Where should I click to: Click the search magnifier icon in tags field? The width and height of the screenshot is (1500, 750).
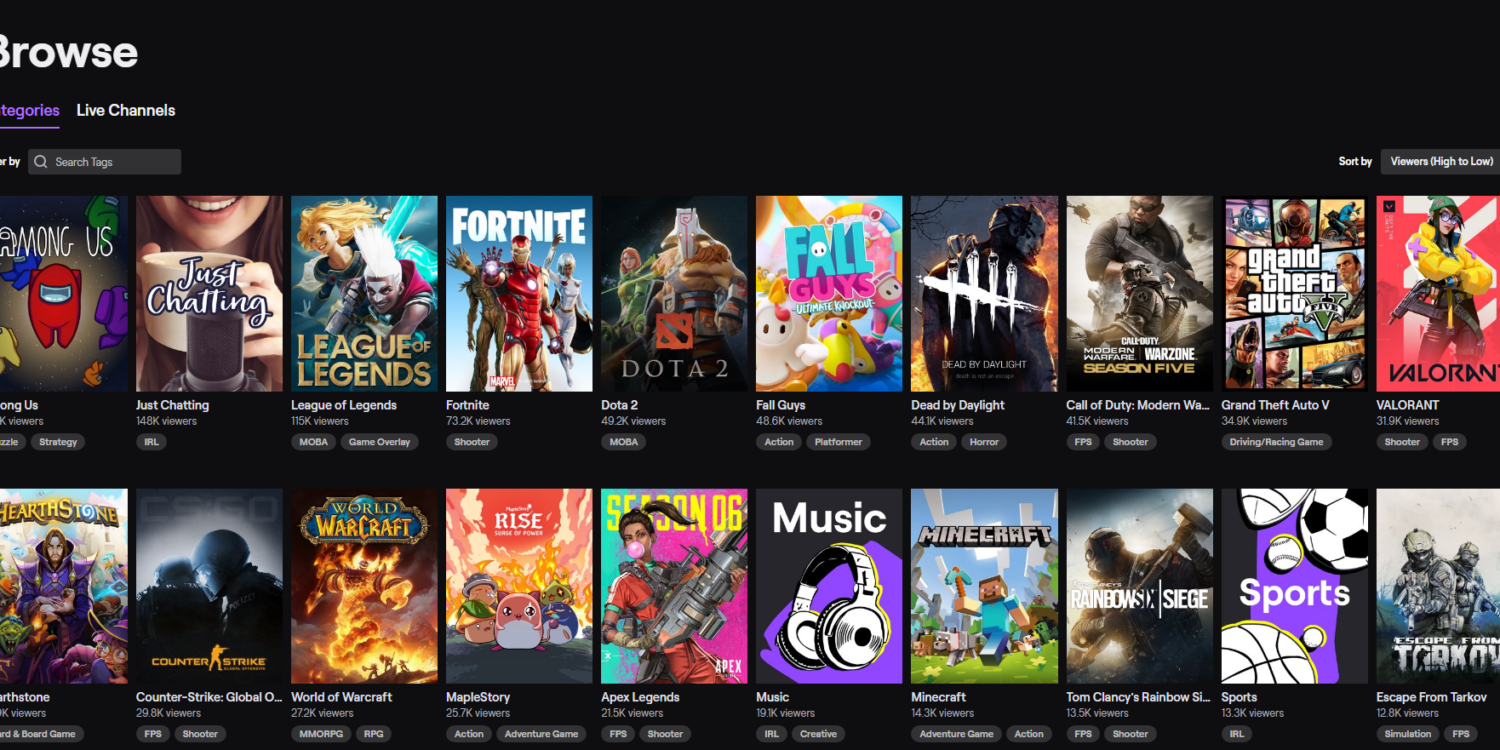click(x=41, y=162)
